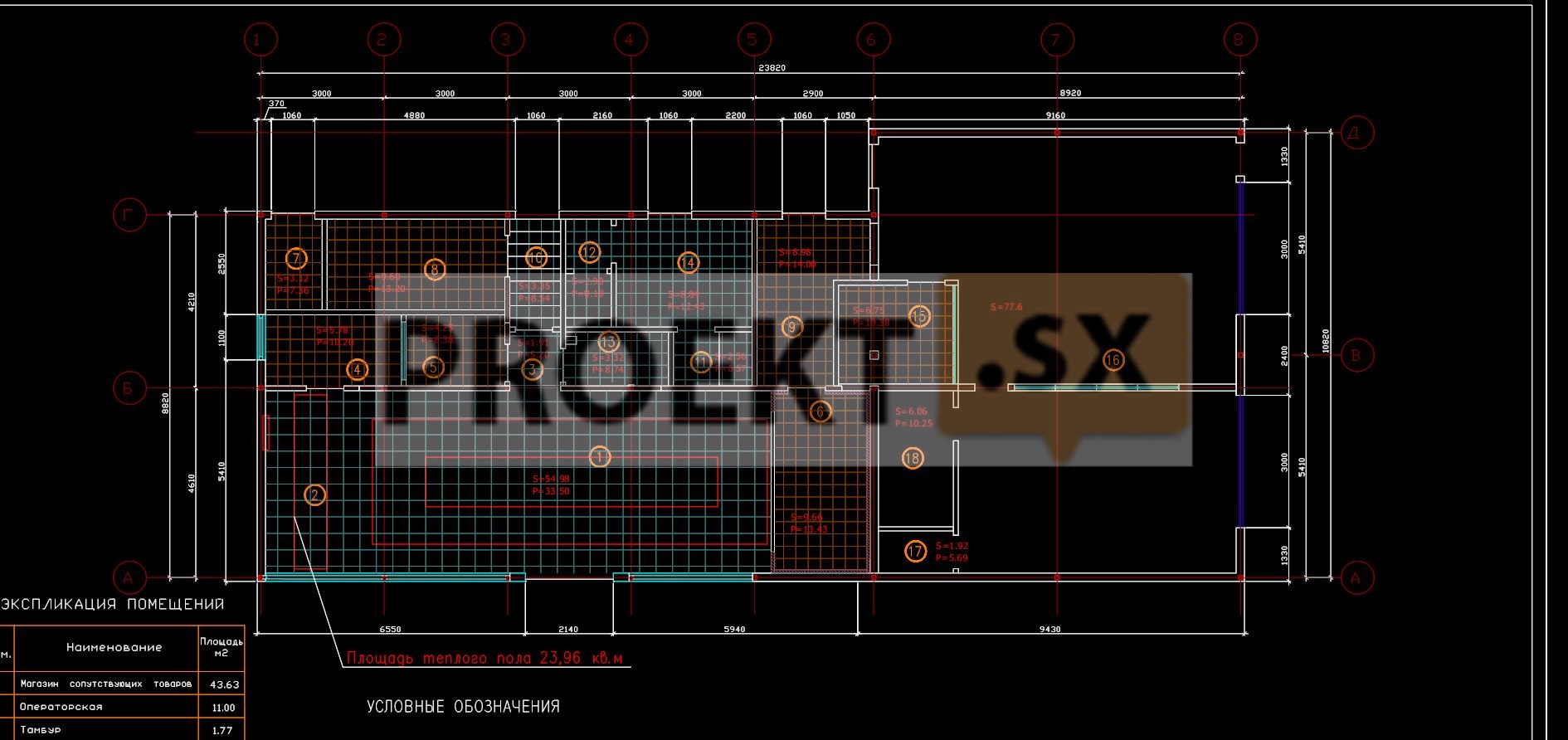Click the orange room marker 16
Viewport: 1568px width, 740px height.
[1113, 359]
